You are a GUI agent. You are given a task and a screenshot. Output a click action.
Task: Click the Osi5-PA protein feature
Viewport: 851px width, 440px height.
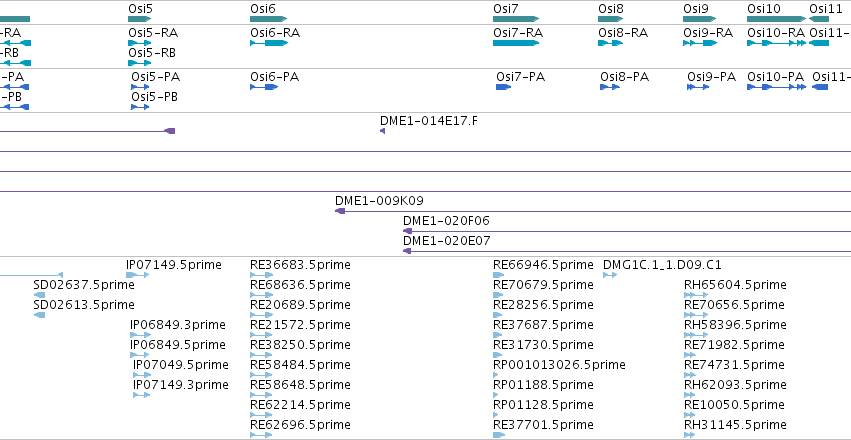coord(140,87)
